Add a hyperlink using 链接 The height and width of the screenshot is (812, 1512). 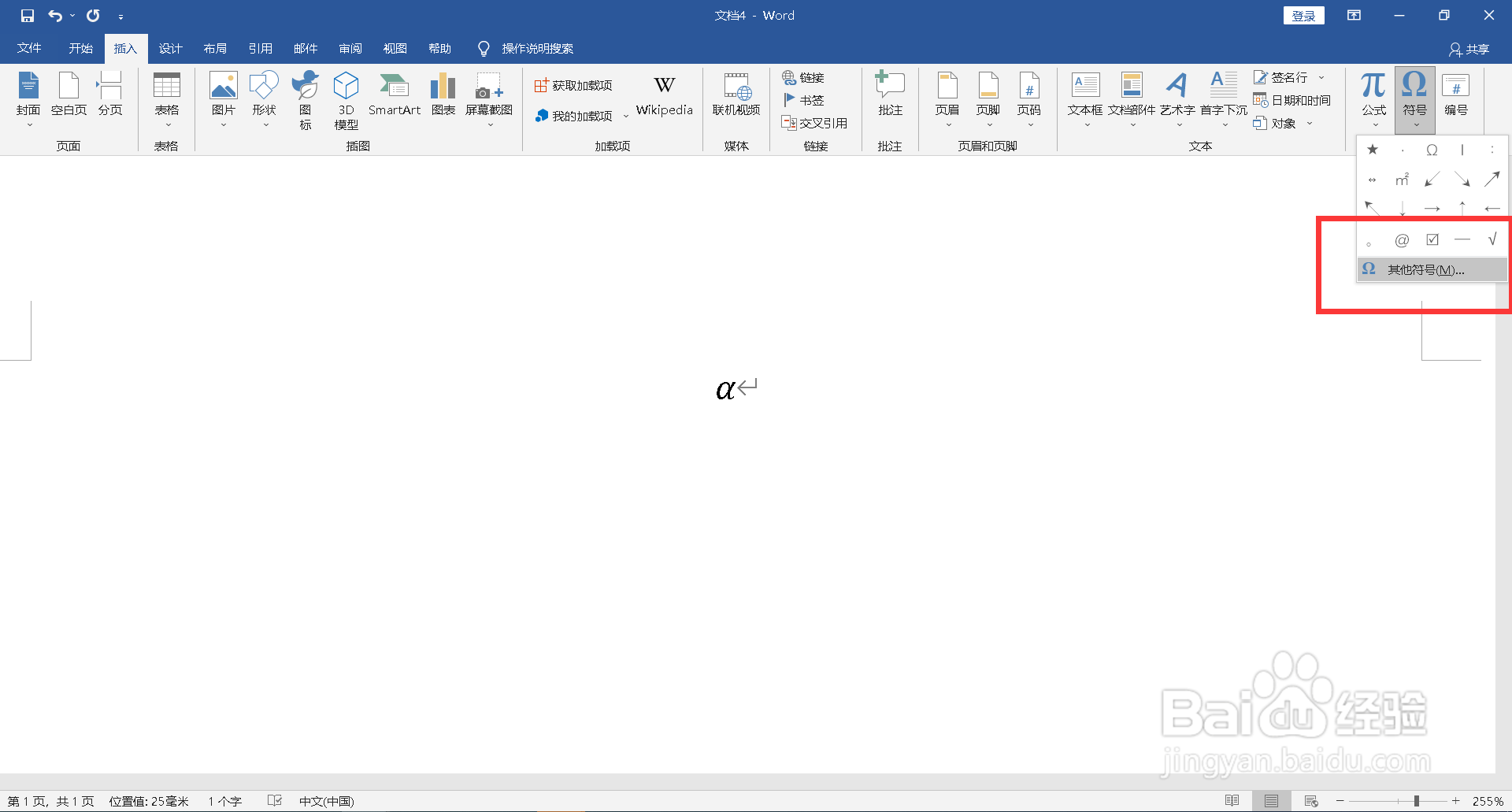(803, 77)
